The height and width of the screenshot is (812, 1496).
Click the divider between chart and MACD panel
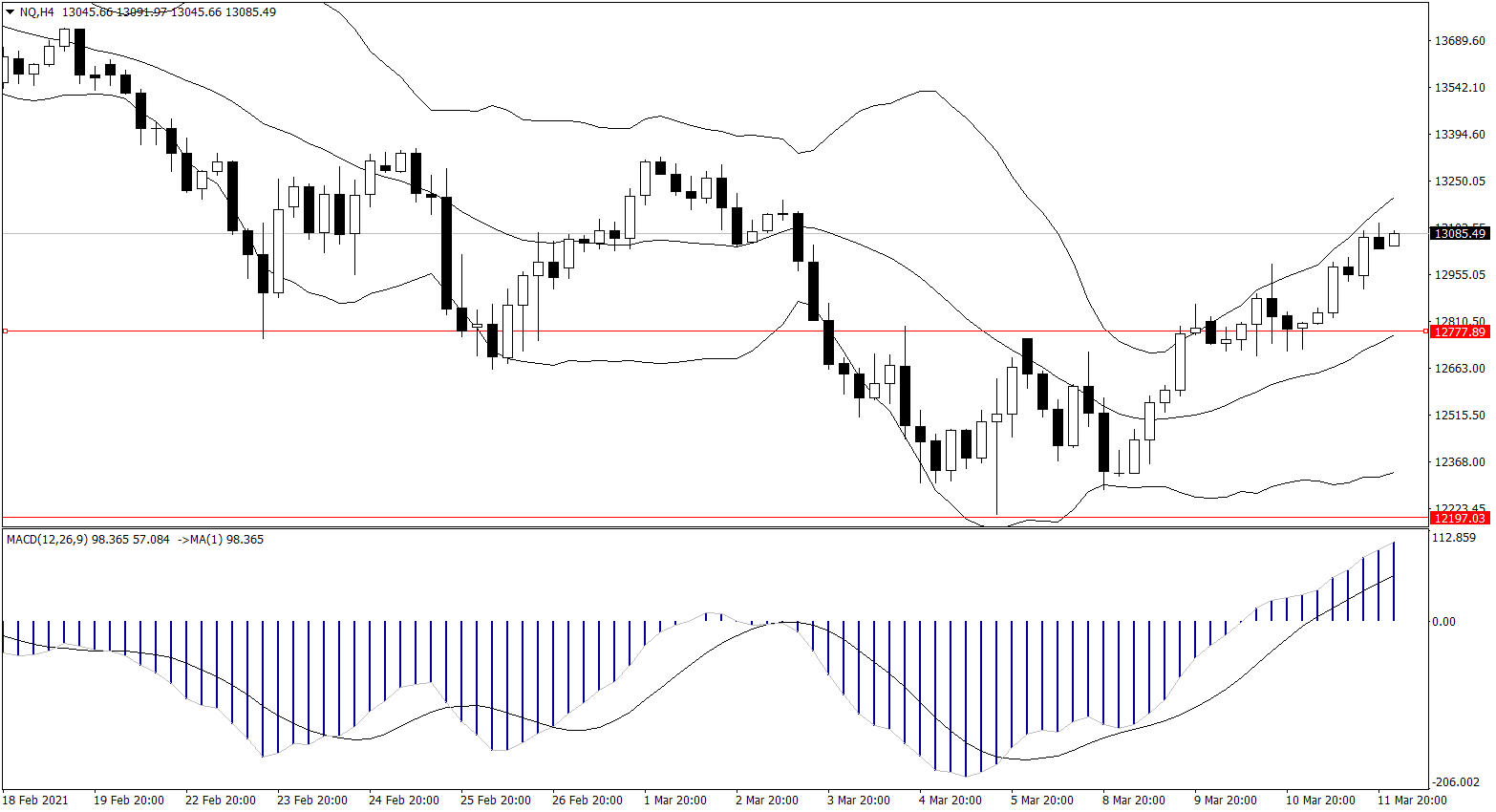coord(715,527)
